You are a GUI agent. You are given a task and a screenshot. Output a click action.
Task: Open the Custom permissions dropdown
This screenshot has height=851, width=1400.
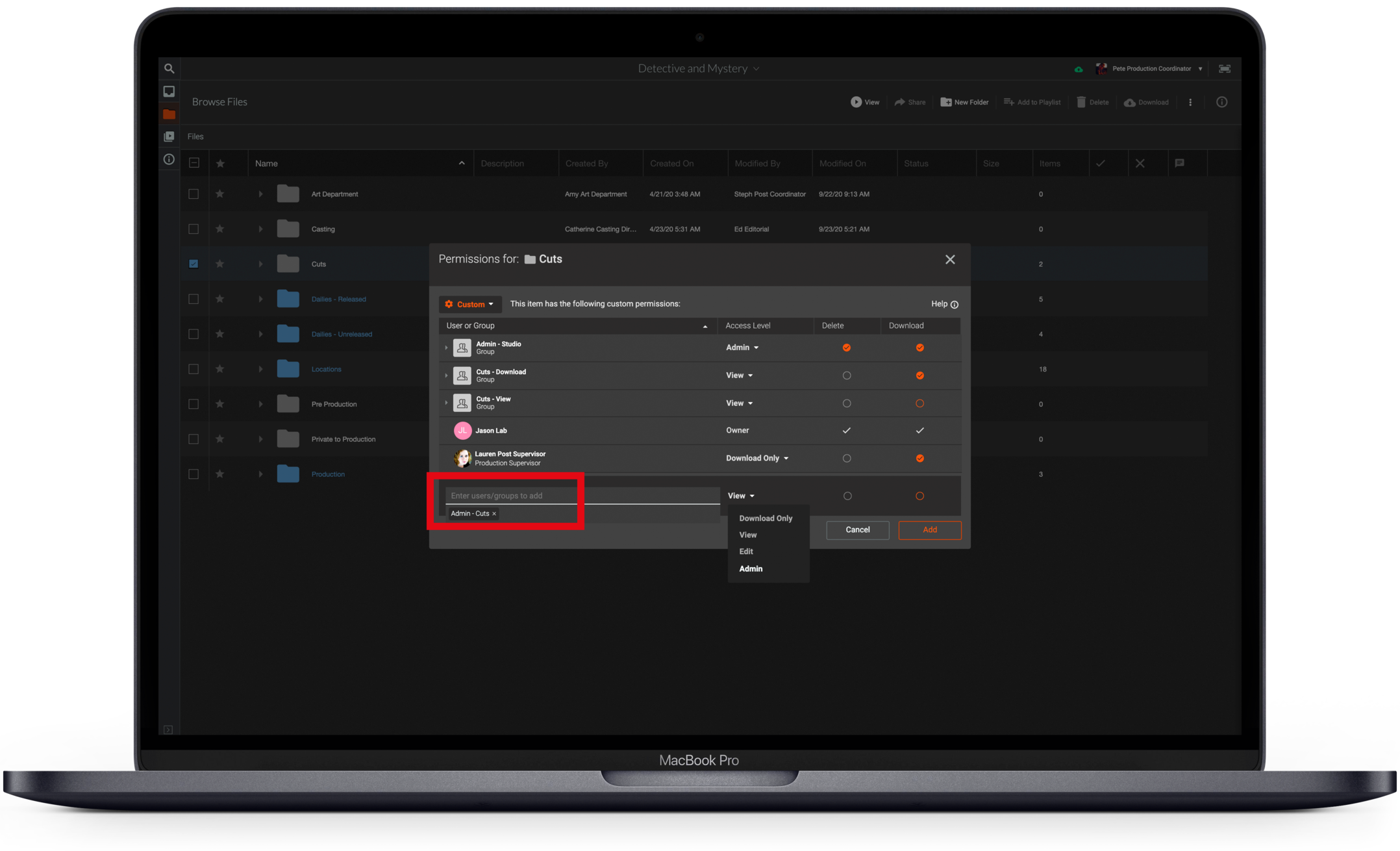[x=469, y=304]
